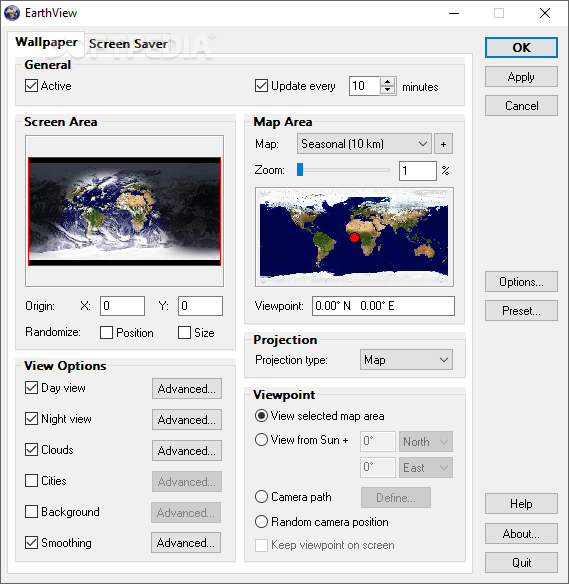Close the EarthView window
This screenshot has width=569, height=584.
(545, 13)
